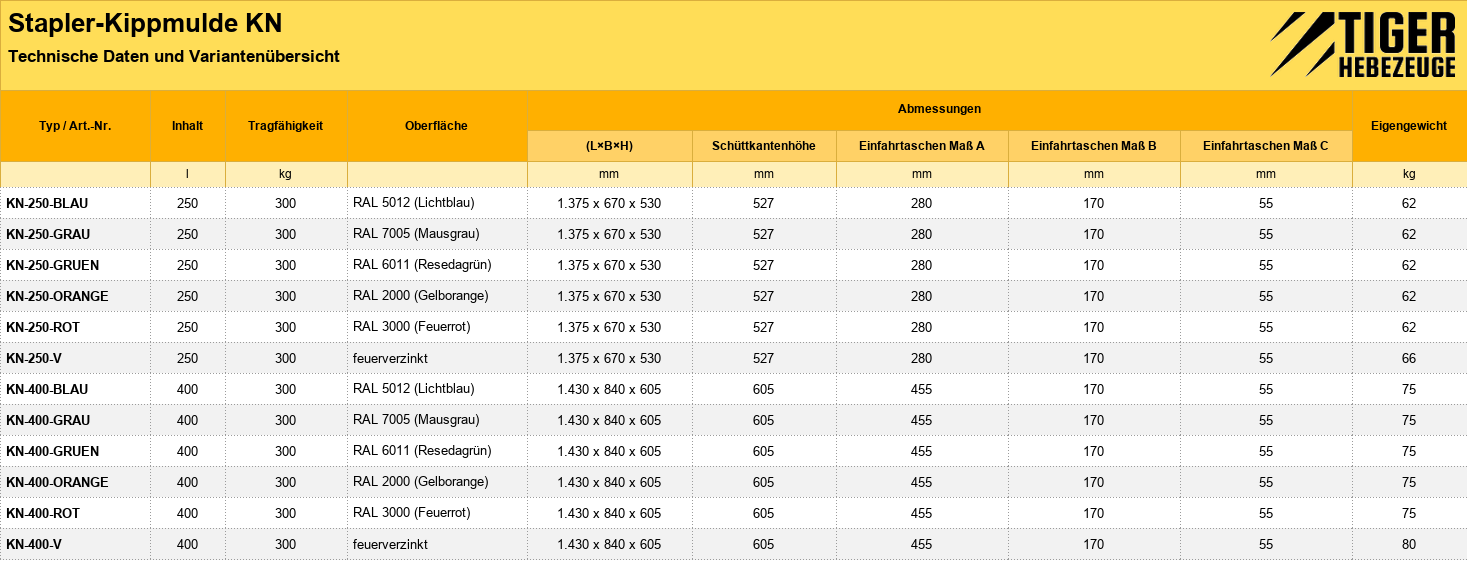
Task: Click the Typ / Art.-Nr. column header
Action: click(75, 126)
